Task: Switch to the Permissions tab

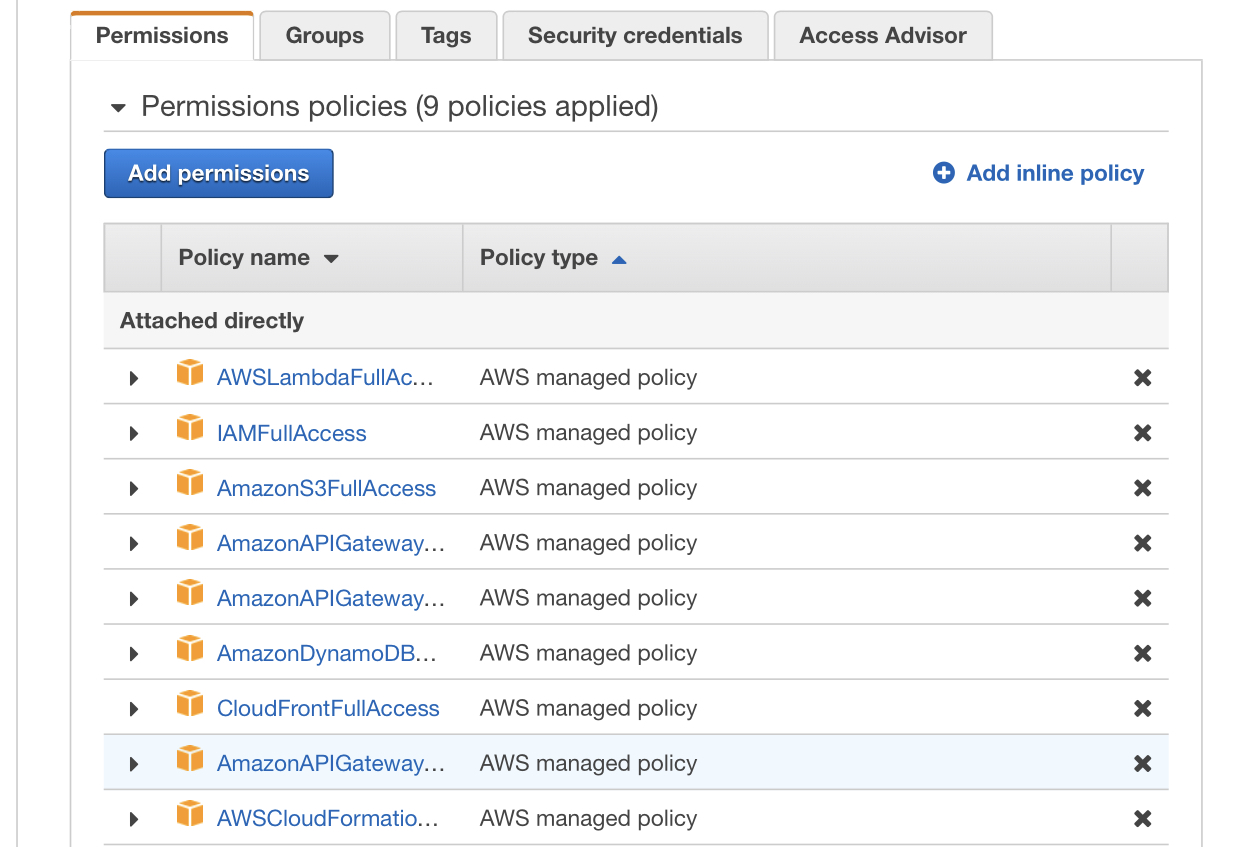Action: click(162, 35)
